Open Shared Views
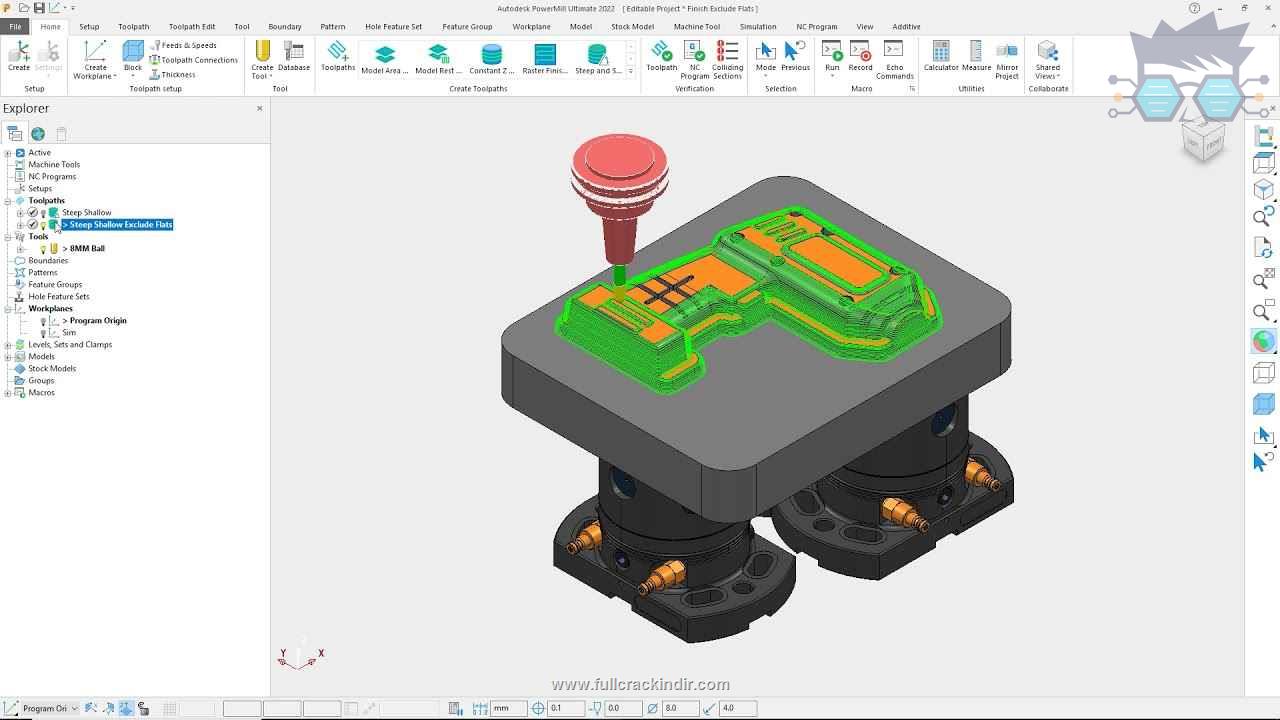 point(1048,60)
